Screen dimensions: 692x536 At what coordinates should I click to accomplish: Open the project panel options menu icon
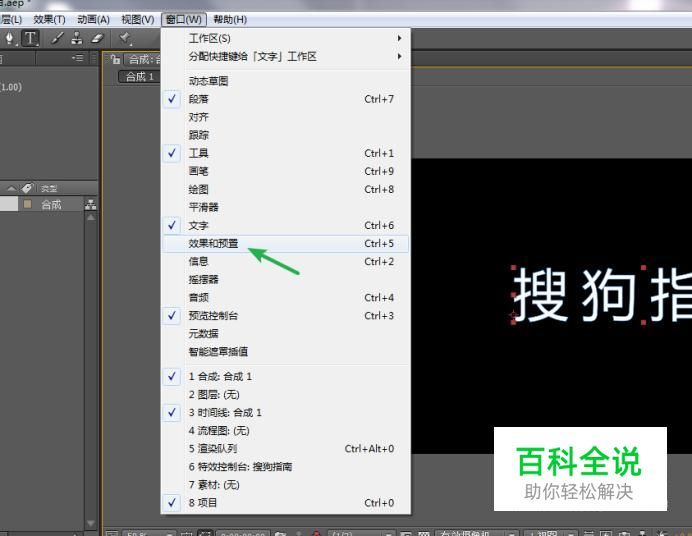click(78, 58)
